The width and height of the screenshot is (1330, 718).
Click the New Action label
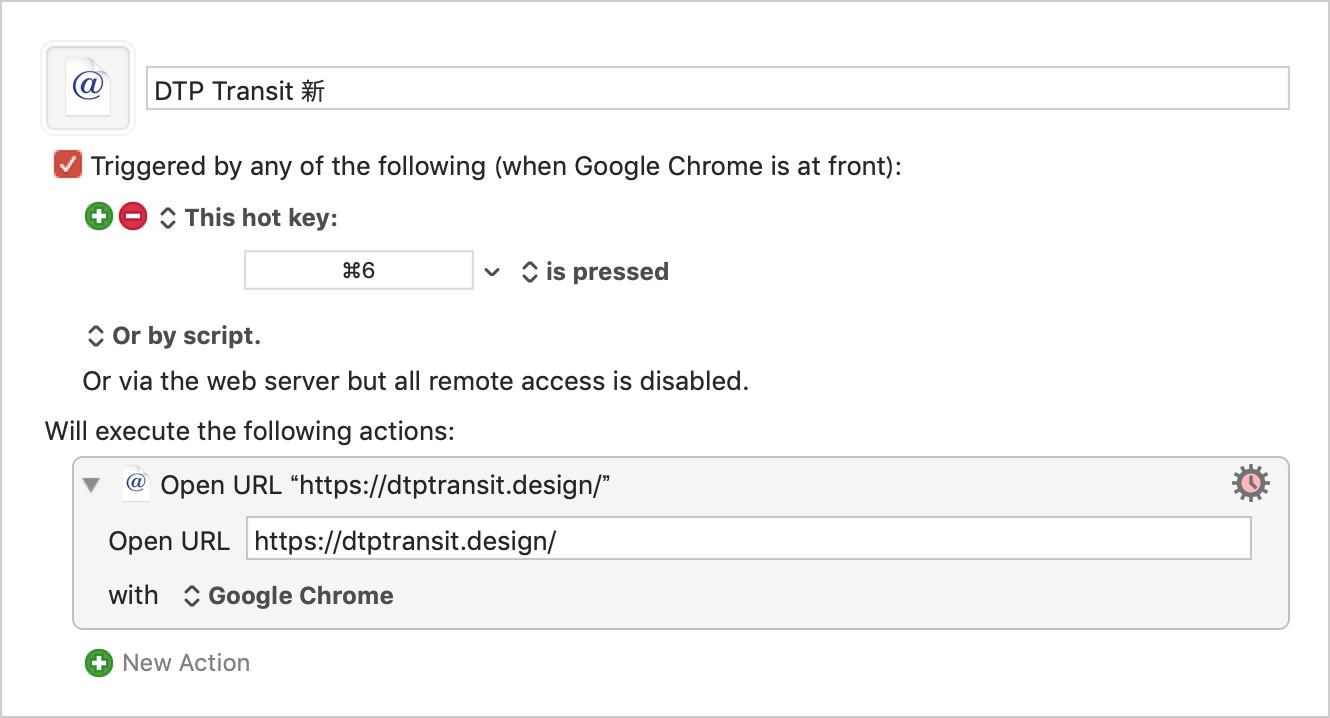tap(186, 663)
